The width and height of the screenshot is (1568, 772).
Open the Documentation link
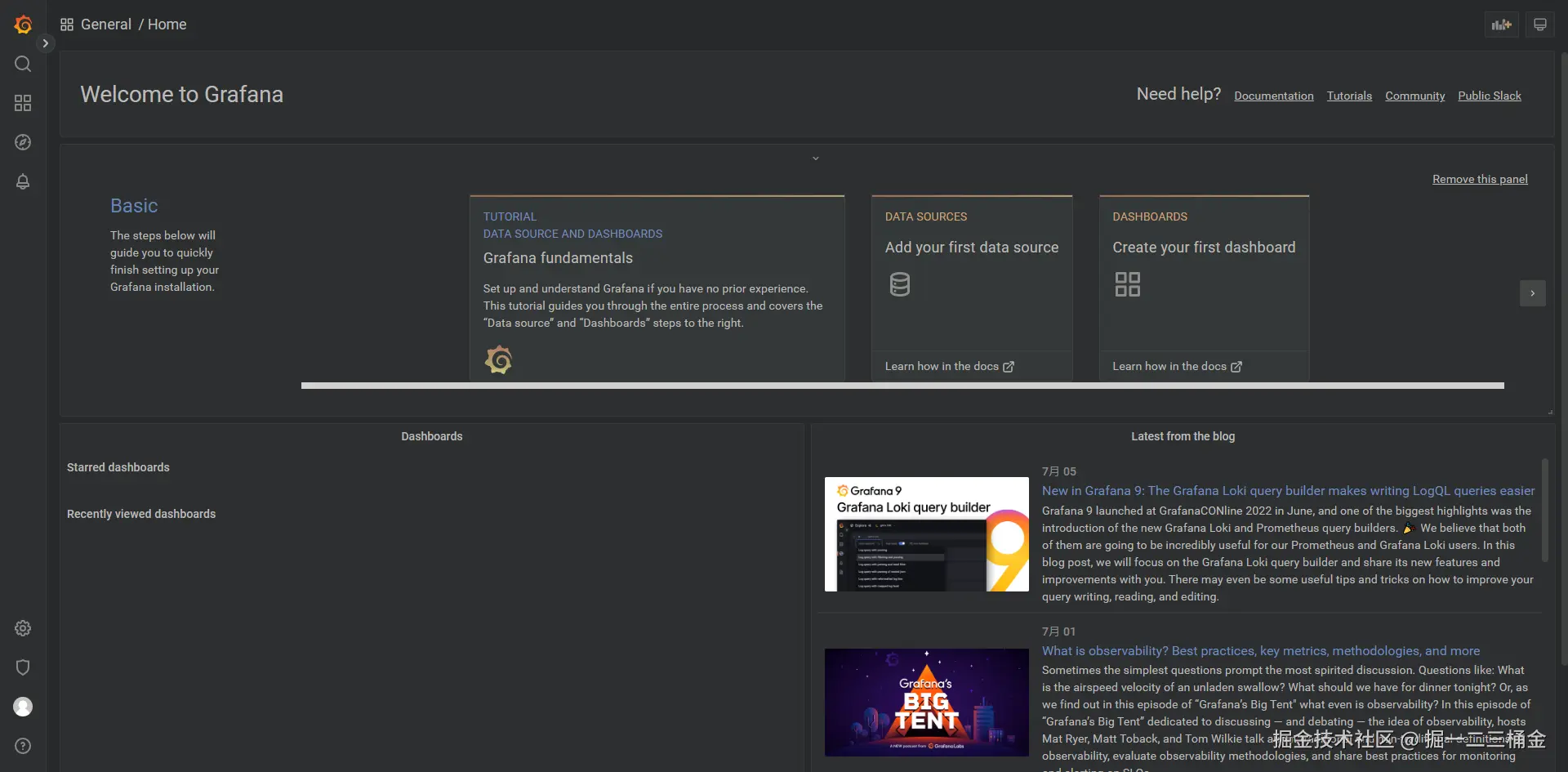point(1274,96)
